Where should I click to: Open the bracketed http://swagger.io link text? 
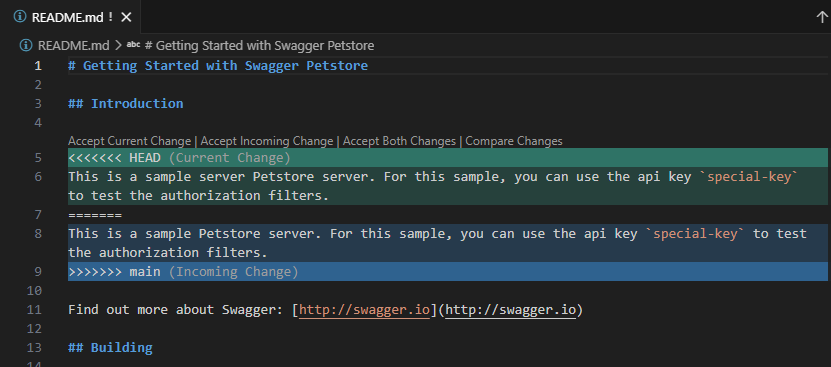364,310
